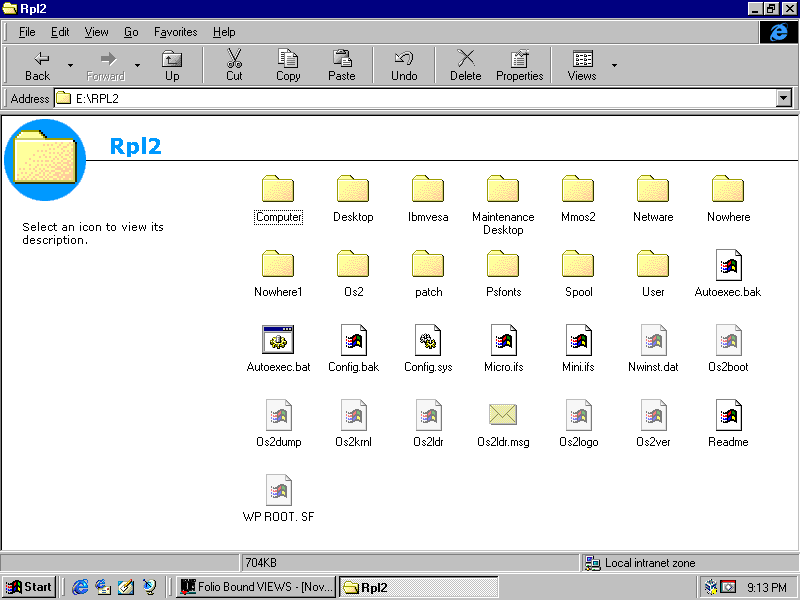Switch to Folio Bound VIEWS taskbar button
800x600 pixels.
point(257,587)
